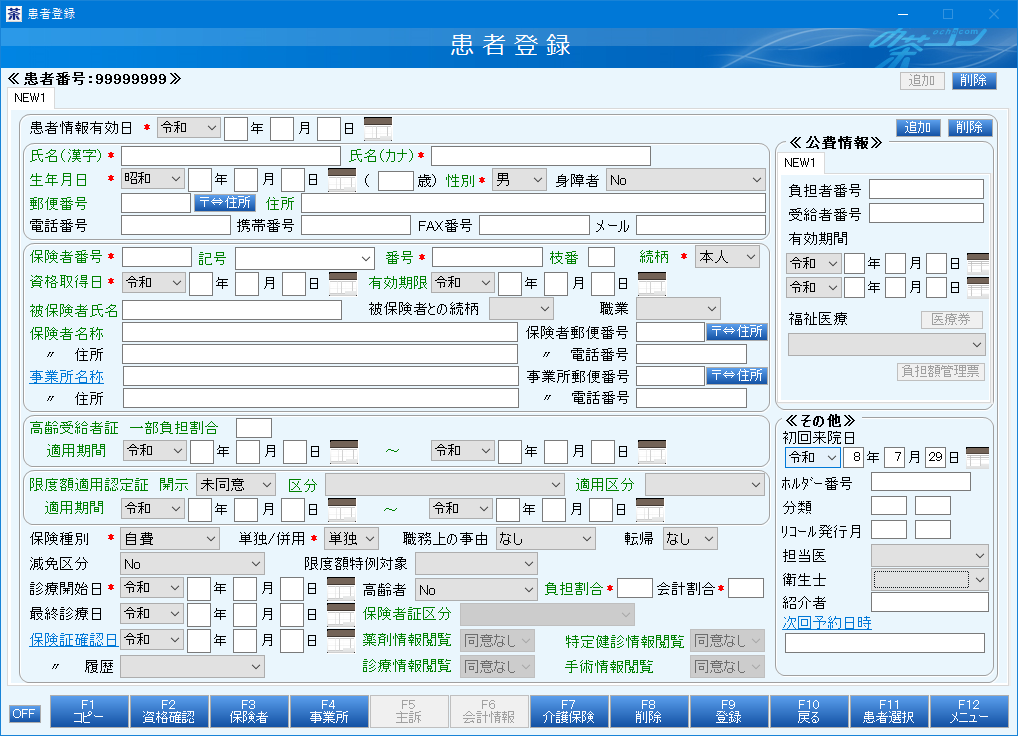Open calendar for 限度額適用認定証 start date
The width and height of the screenshot is (1018, 736).
coord(341,509)
